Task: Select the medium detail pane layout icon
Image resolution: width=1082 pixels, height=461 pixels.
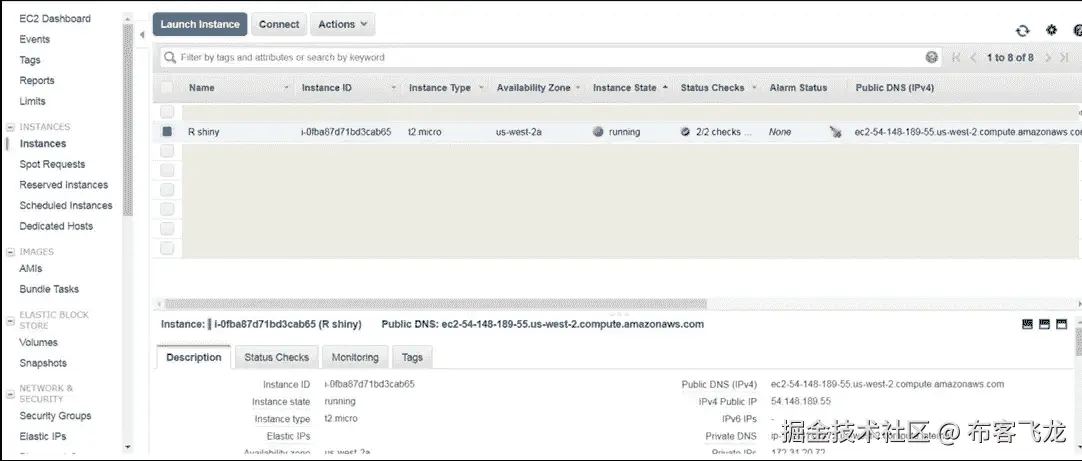Action: (1045, 324)
